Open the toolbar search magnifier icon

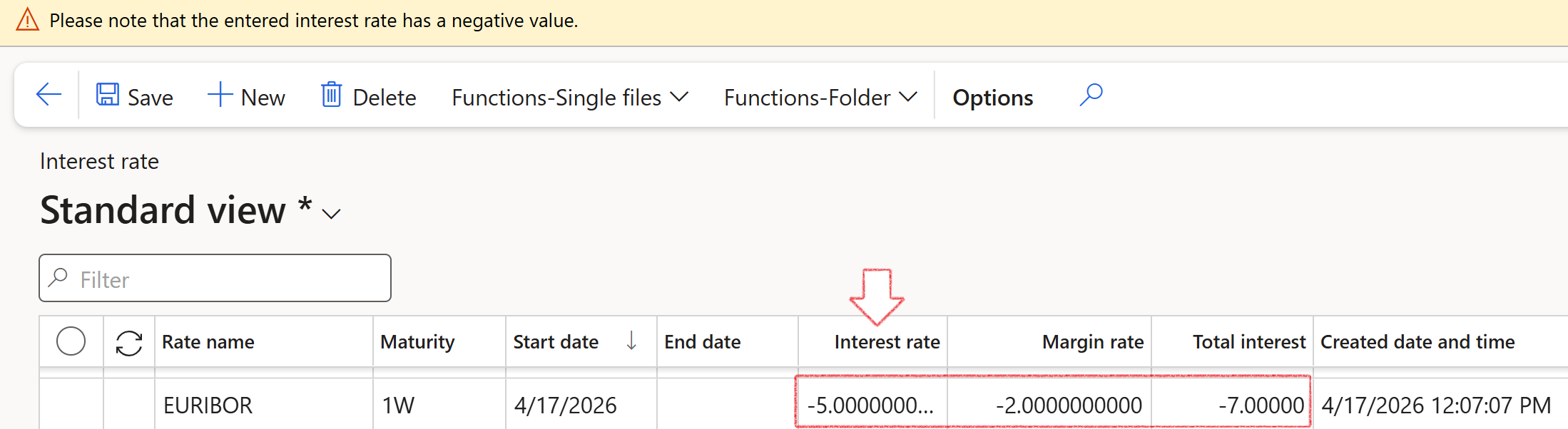click(1091, 95)
